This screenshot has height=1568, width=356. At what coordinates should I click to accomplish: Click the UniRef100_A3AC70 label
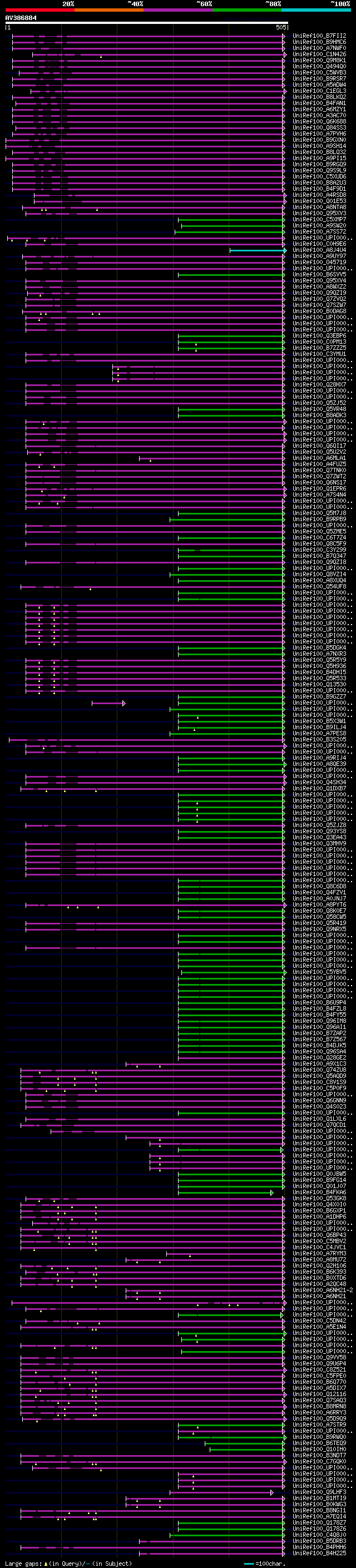[319, 116]
